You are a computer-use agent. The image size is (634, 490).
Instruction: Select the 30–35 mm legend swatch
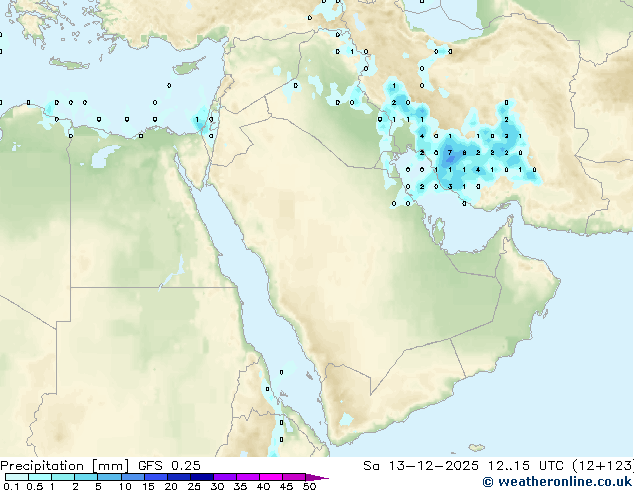225,477
